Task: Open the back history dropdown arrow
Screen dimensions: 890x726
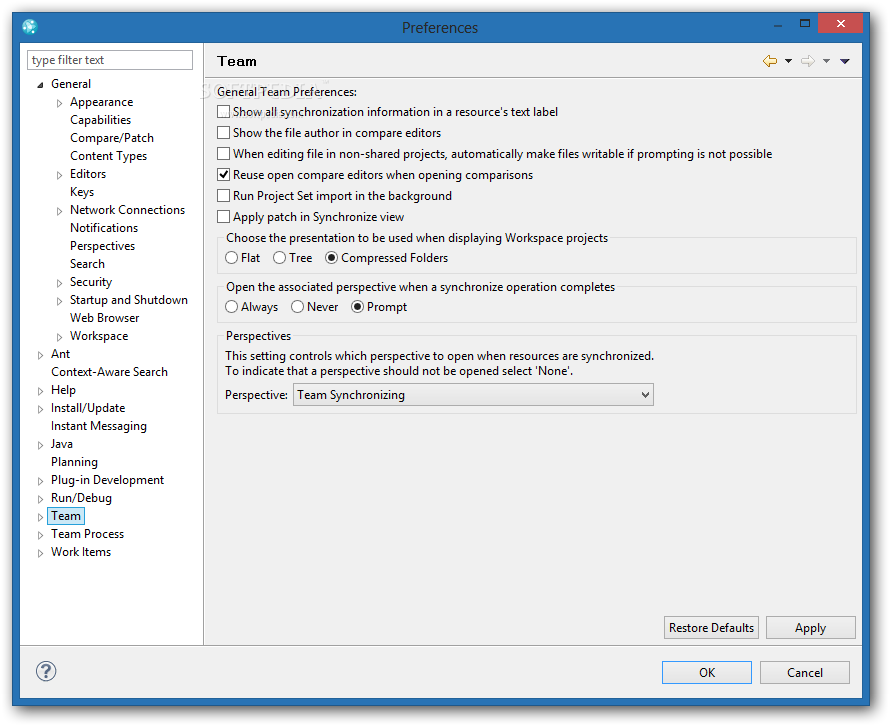Action: click(x=788, y=61)
